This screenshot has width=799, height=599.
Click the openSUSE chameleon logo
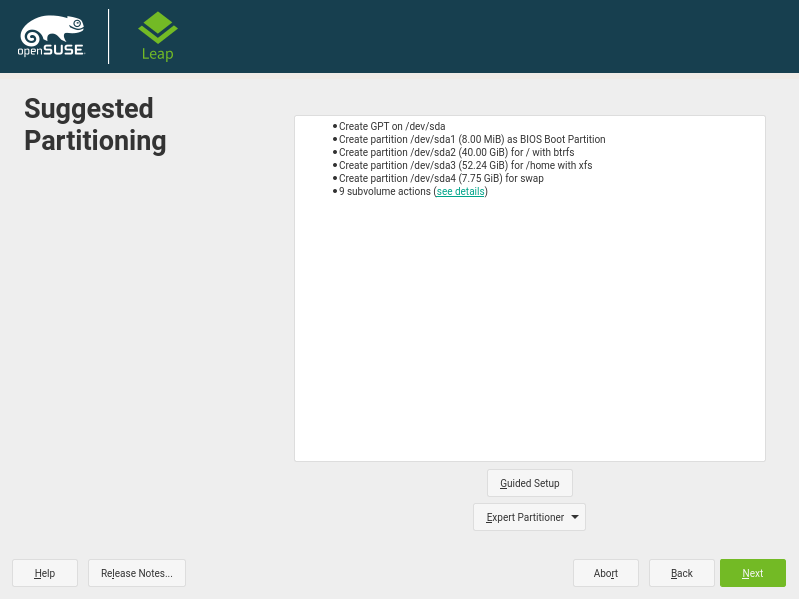point(51,36)
